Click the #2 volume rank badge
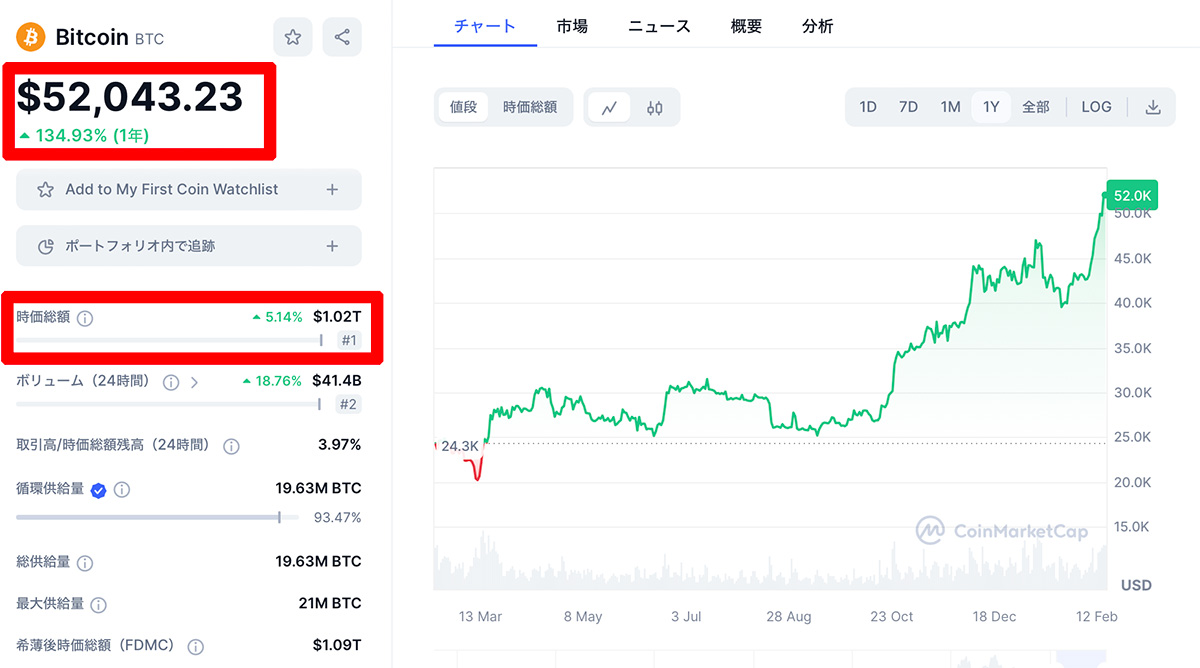Viewport: 1200px width, 668px height. pyautogui.click(x=349, y=404)
